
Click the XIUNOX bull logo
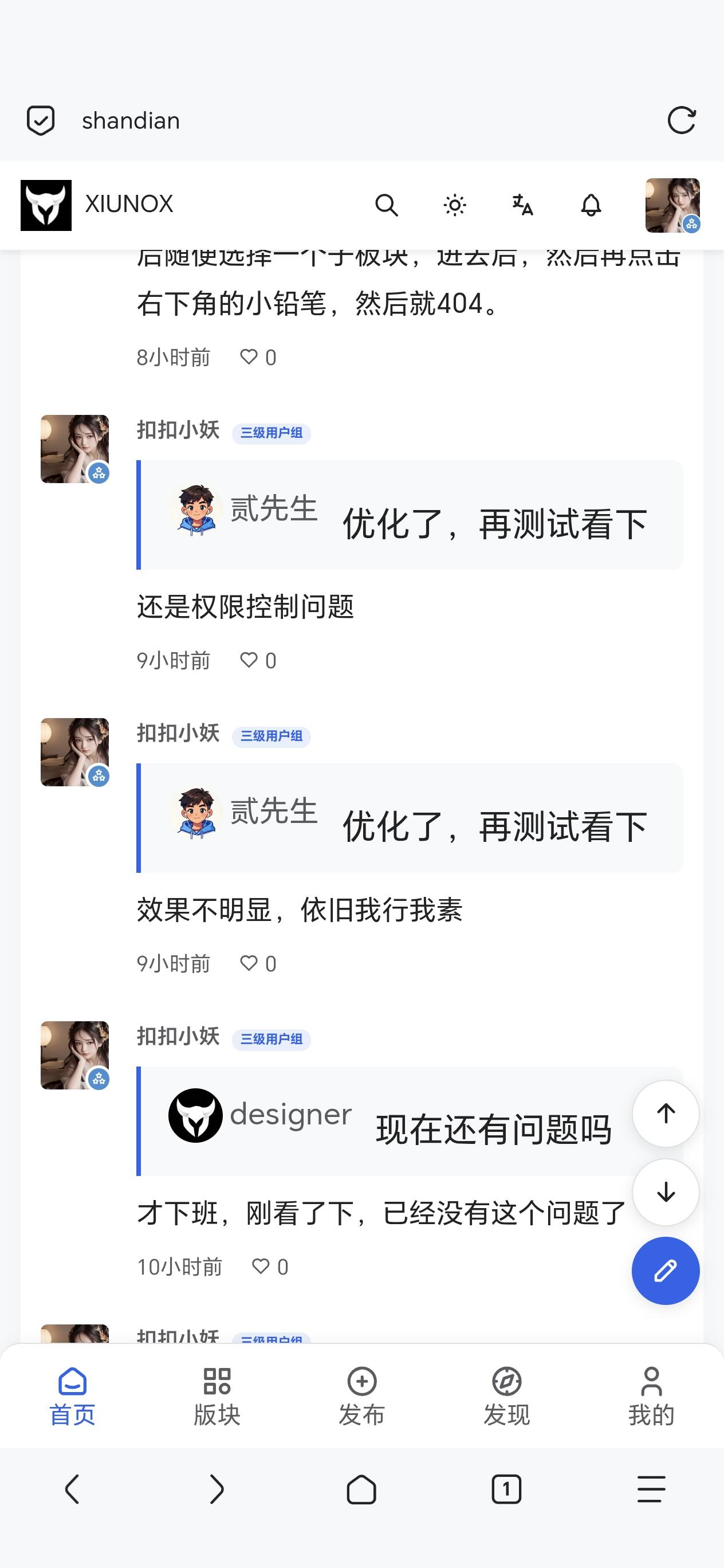click(x=46, y=205)
